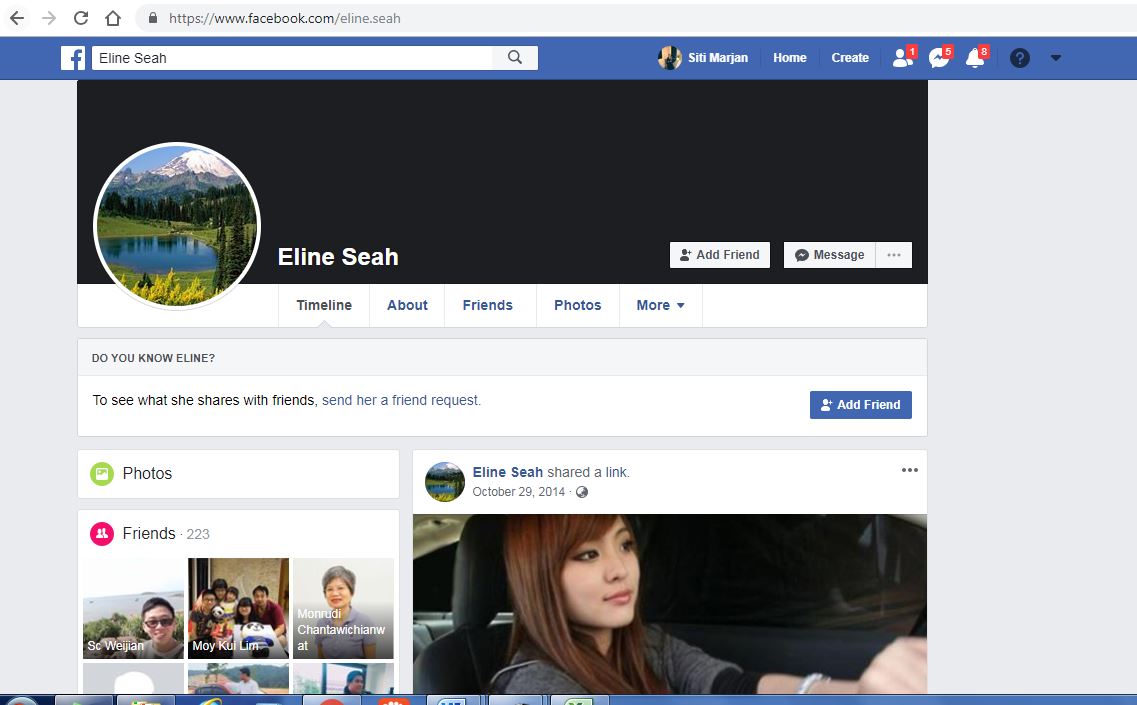The image size is (1137, 705).
Task: Open post options three-dot menu
Action: [909, 470]
